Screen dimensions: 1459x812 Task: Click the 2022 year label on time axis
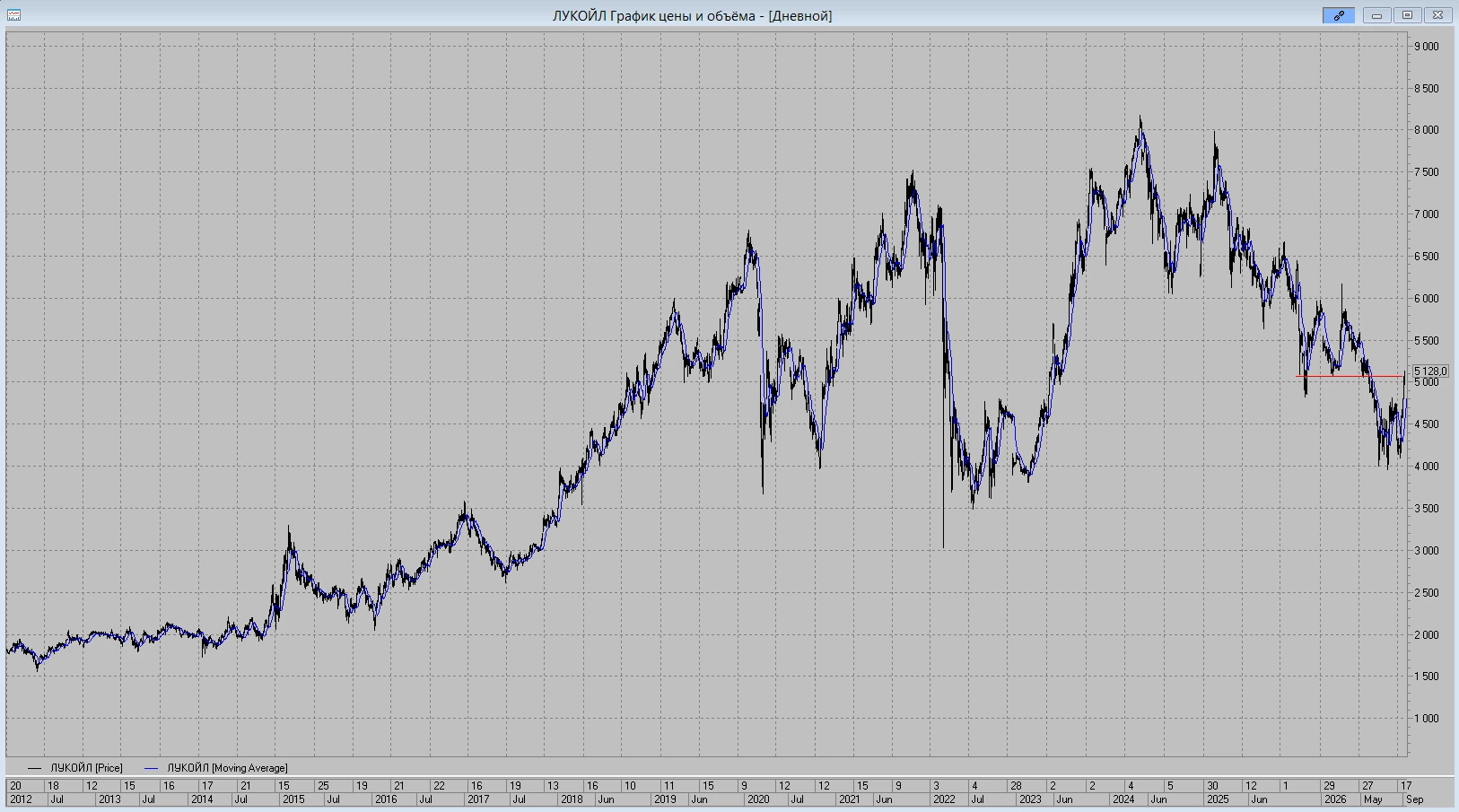click(x=944, y=799)
